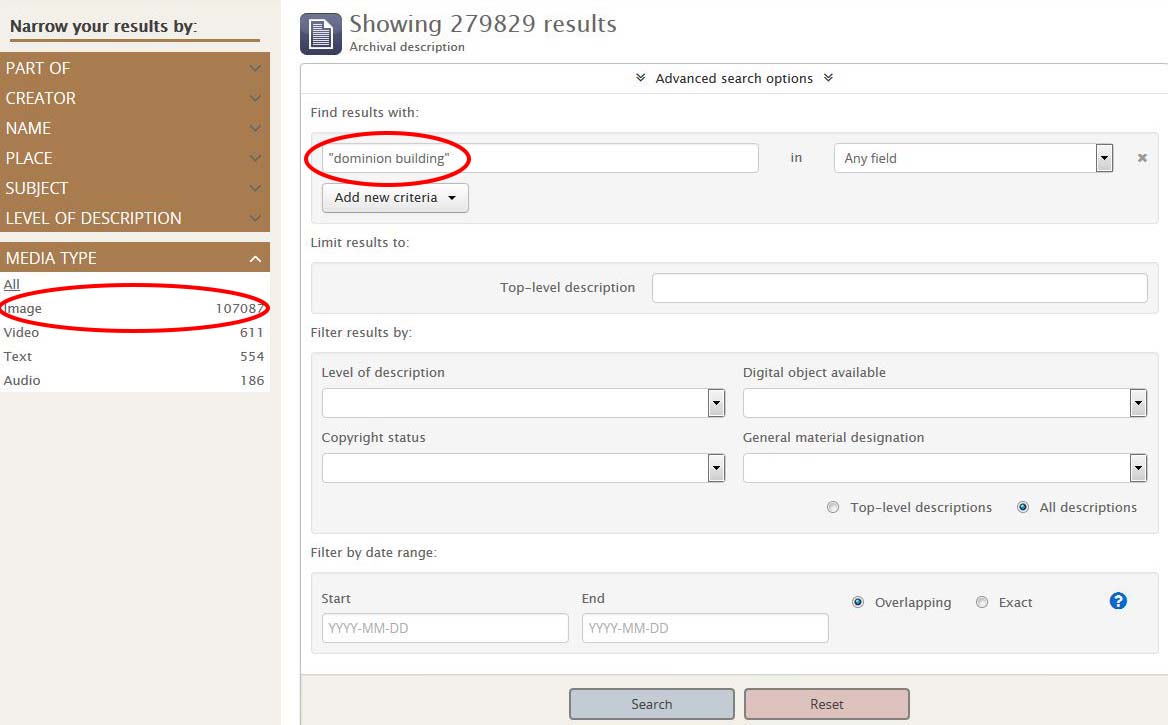1168x725 pixels.
Task: Expand the LEVEL OF DESCRIPTION facet
Action: point(135,218)
